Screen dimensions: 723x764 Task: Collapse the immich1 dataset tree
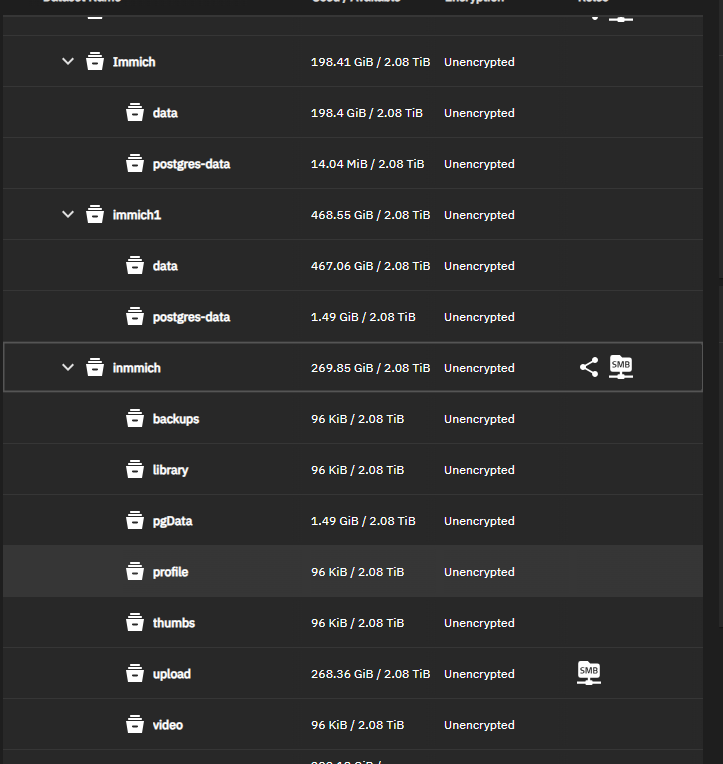[x=68, y=215]
